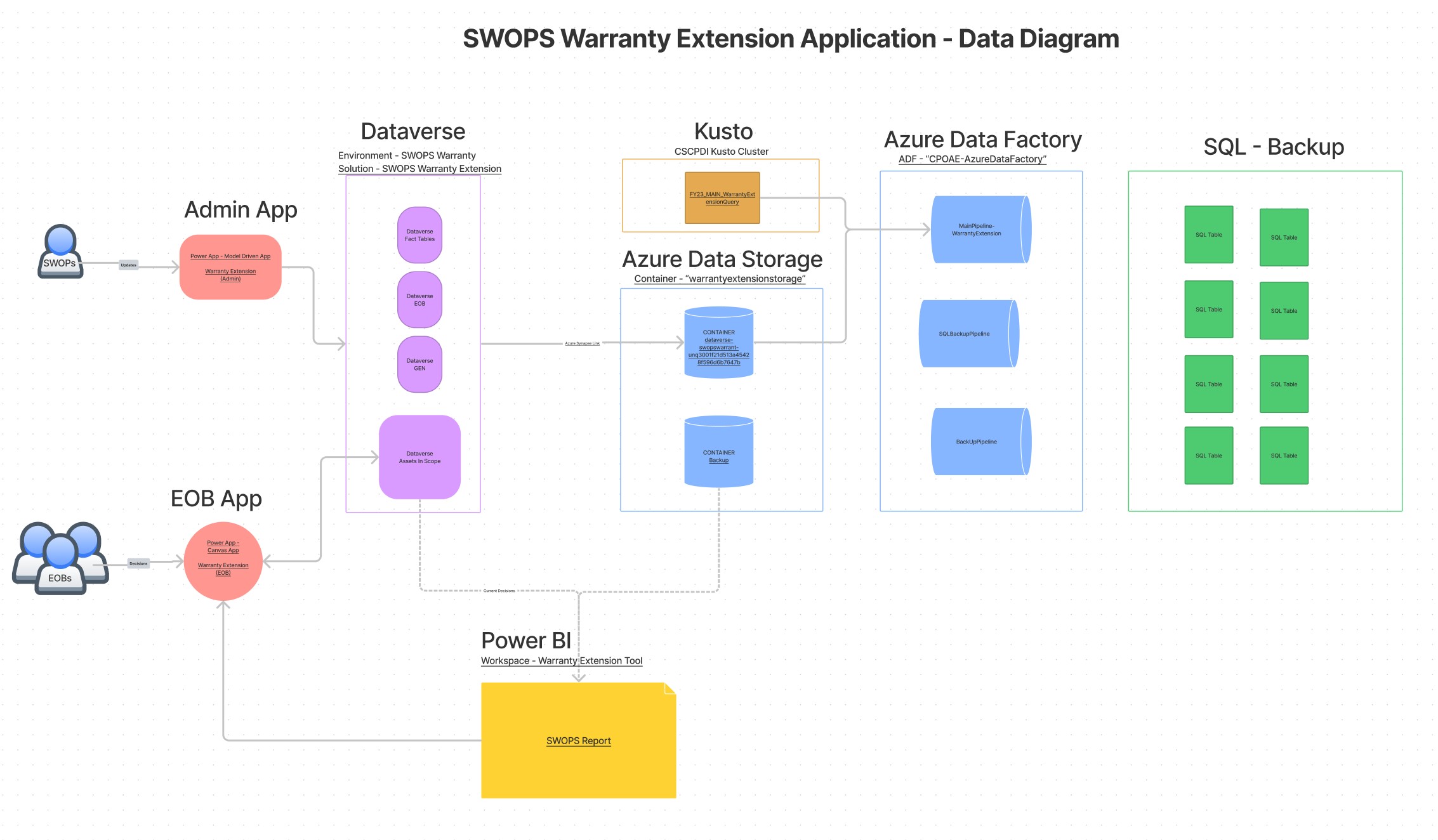Select the Decisions connector label
Viewport: 1438px width, 840px height.
(138, 563)
